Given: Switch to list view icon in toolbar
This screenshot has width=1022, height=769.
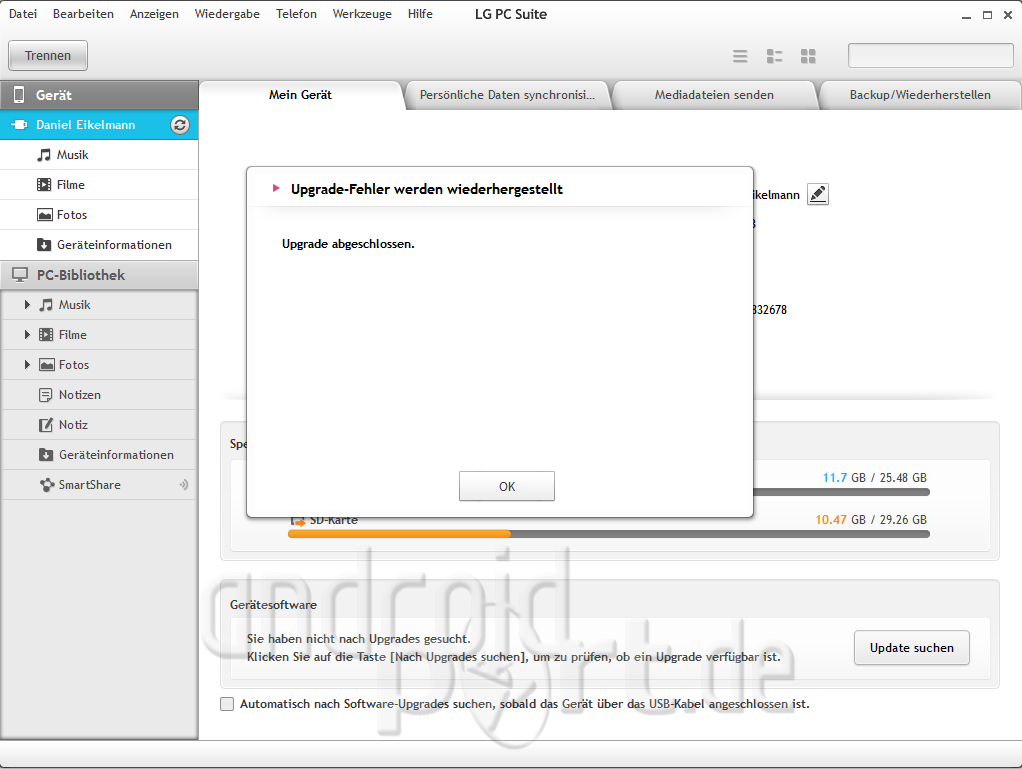Looking at the screenshot, I should (x=740, y=56).
